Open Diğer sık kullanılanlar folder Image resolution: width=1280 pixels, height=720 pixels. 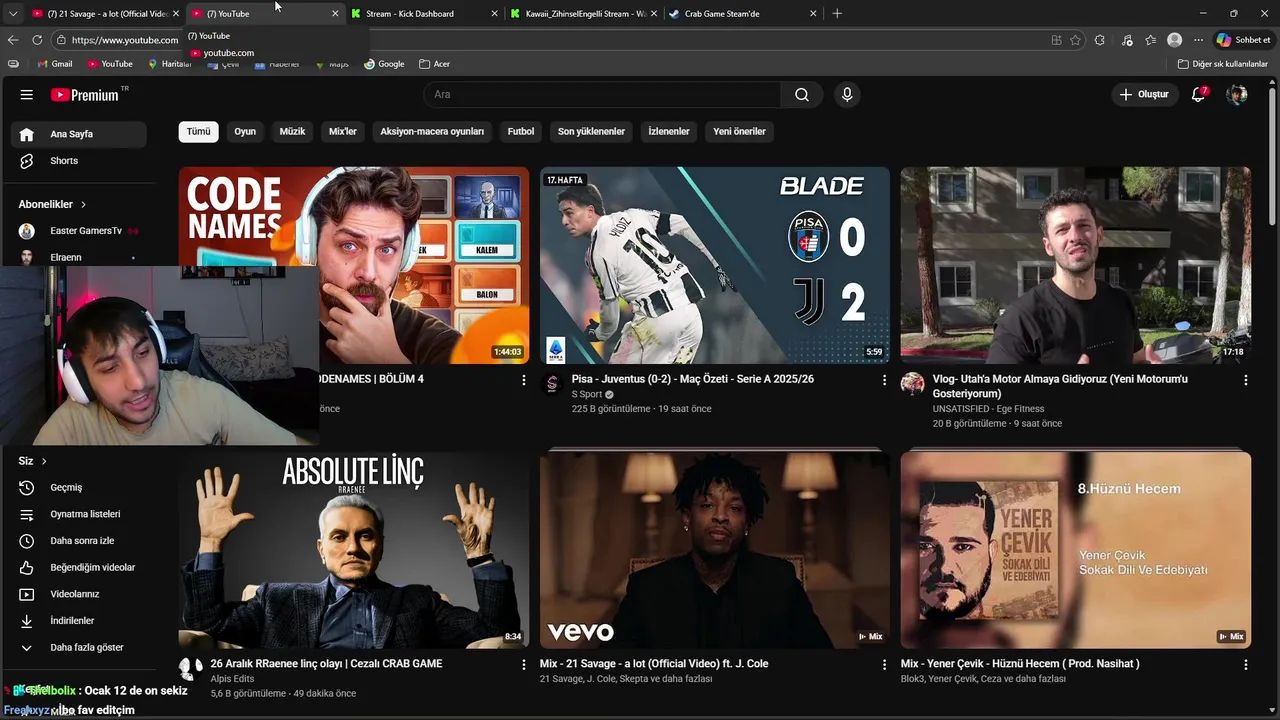1223,64
